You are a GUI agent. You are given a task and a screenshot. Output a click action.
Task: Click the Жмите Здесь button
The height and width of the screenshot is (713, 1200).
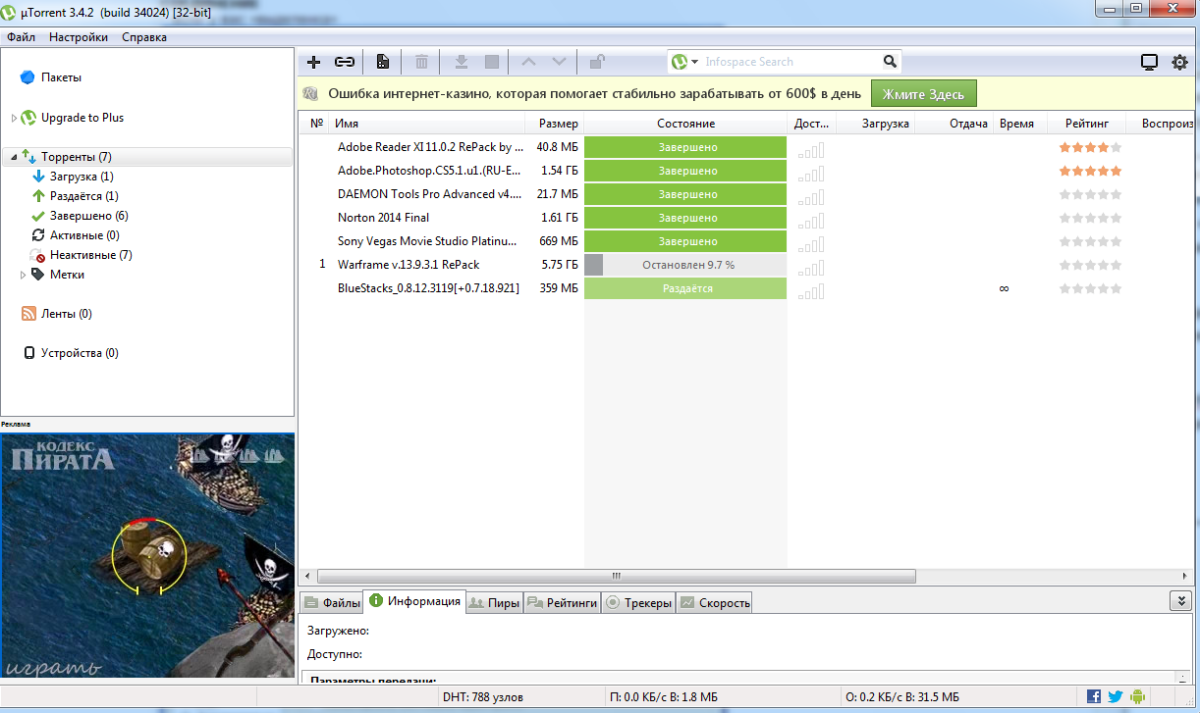[923, 93]
